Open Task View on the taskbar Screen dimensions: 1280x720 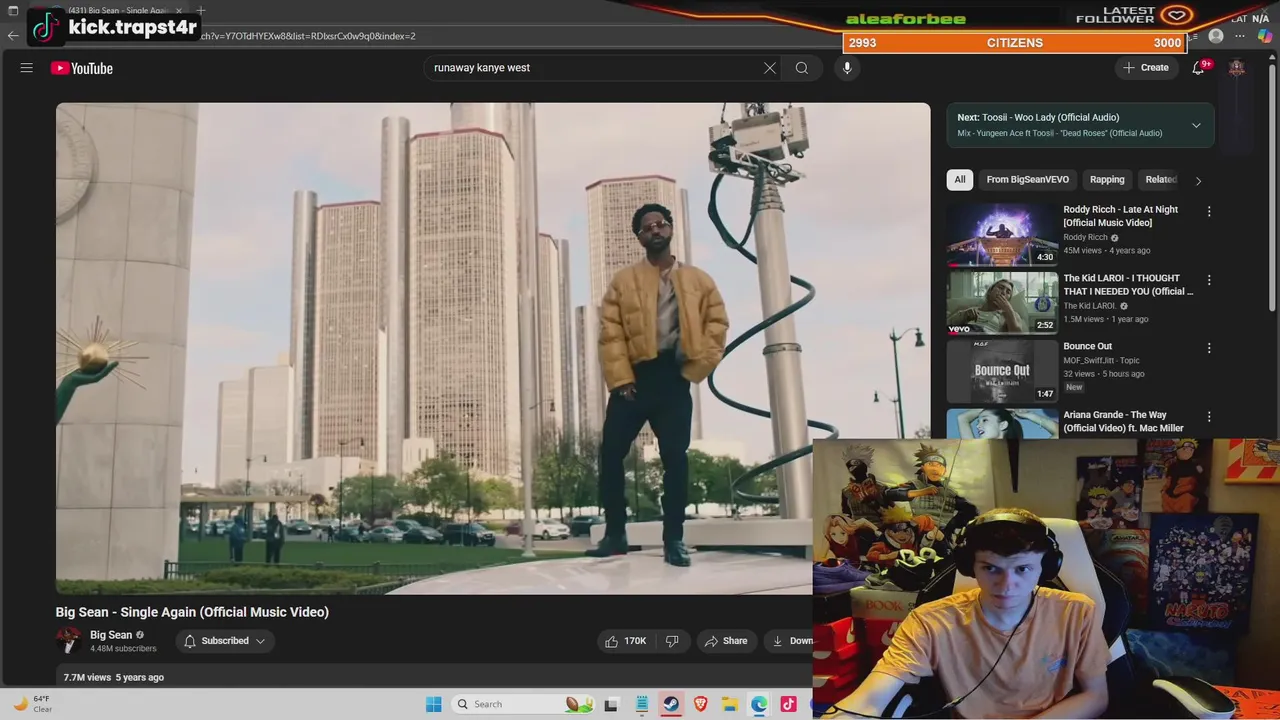tap(611, 704)
